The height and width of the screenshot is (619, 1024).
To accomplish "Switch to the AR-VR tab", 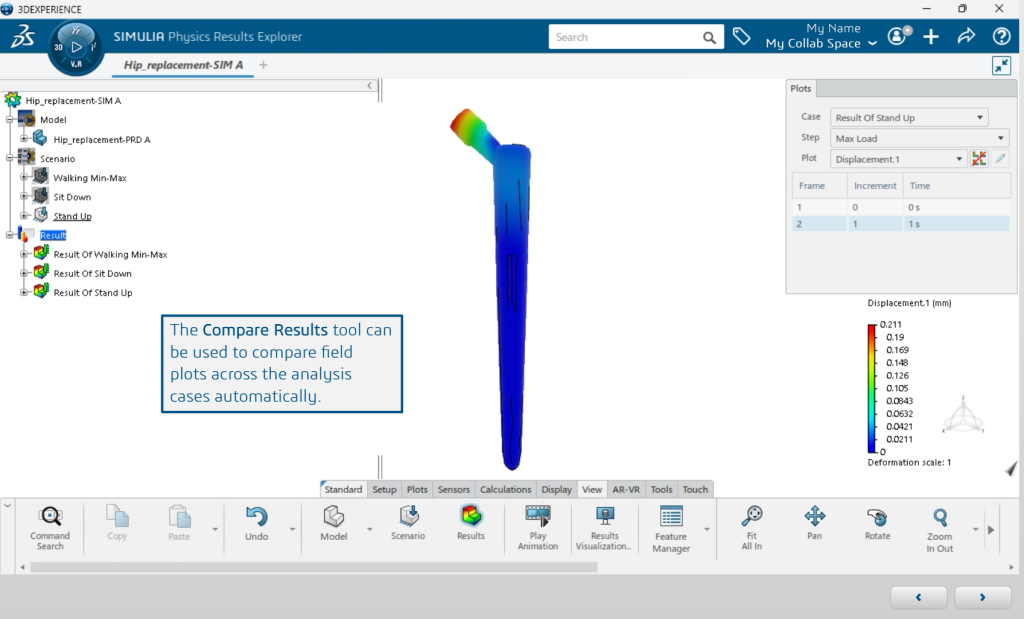I will pyautogui.click(x=626, y=489).
